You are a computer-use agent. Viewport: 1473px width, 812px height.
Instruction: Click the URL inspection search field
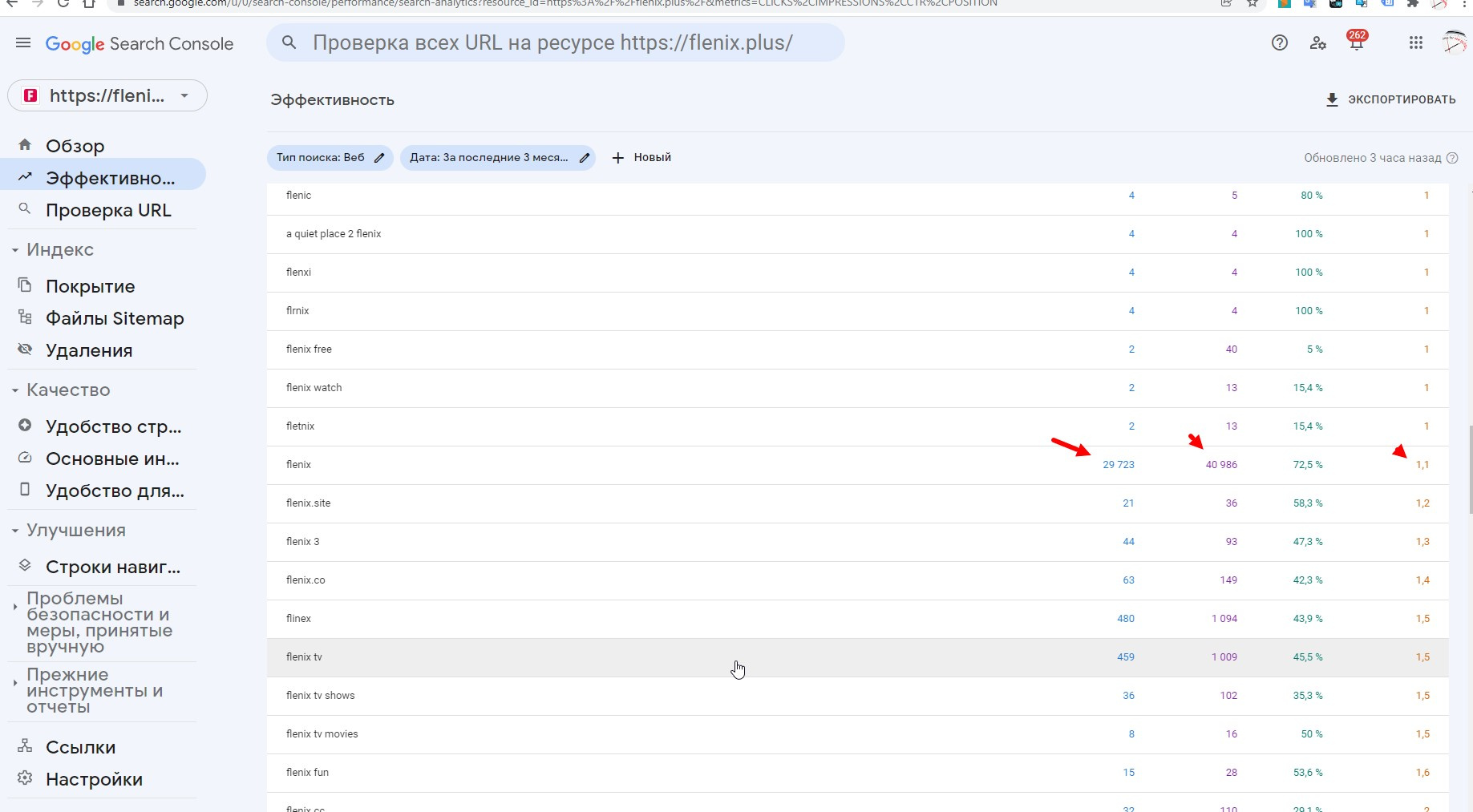click(553, 43)
